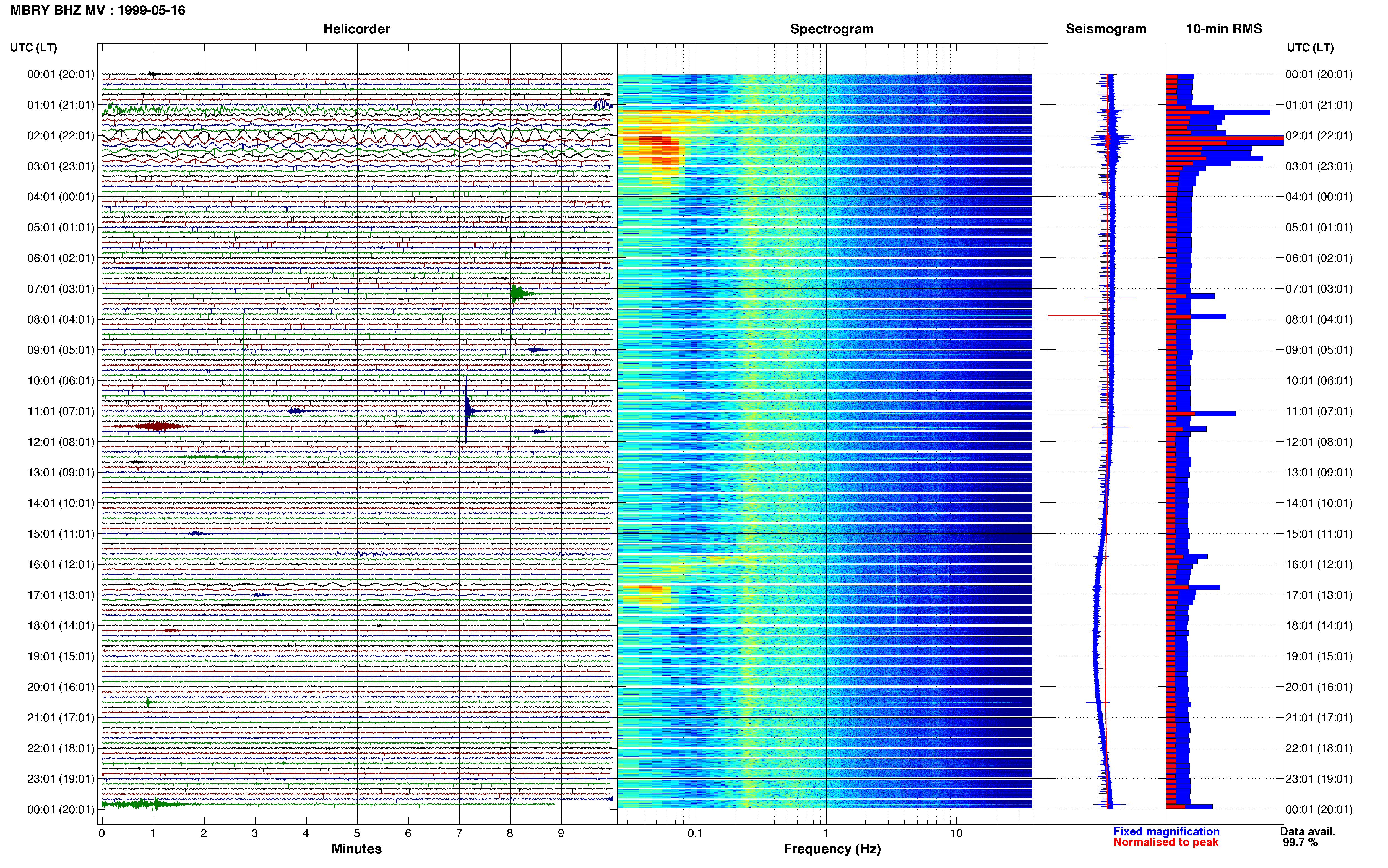The image size is (1388, 868).
Task: Click the 'Data avail.' label
Action: [1308, 831]
